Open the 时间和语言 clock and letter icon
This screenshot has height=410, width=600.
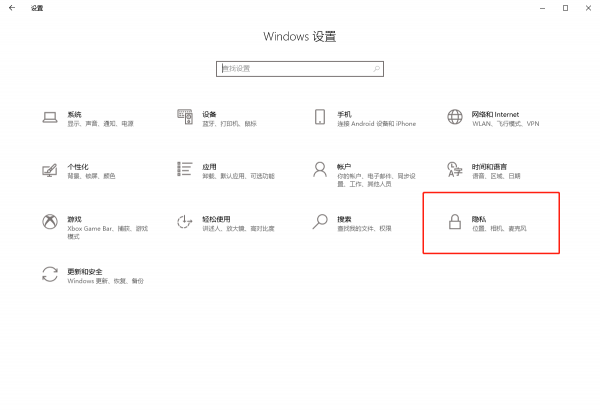pos(455,170)
